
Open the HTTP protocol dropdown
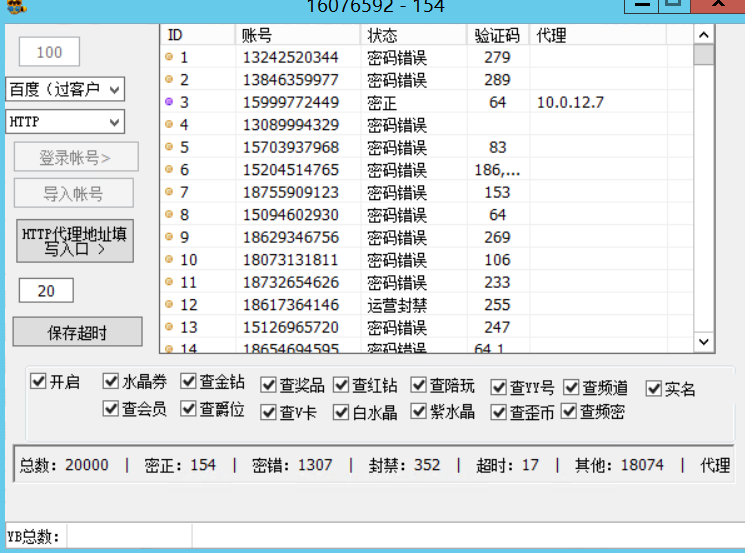point(65,122)
